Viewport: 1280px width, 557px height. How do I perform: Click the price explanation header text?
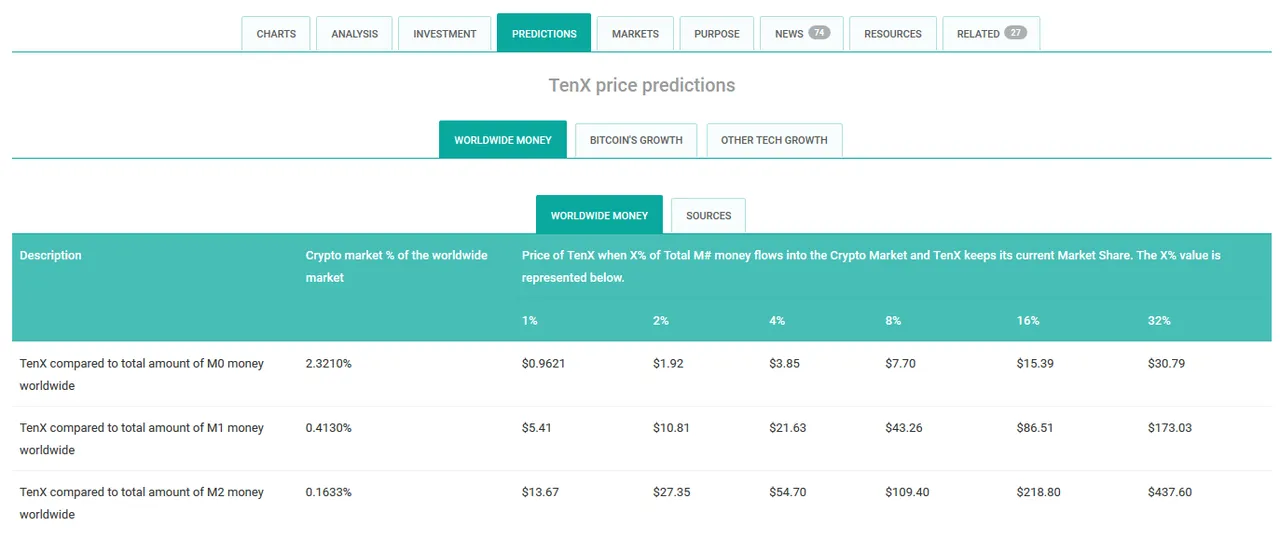click(871, 266)
